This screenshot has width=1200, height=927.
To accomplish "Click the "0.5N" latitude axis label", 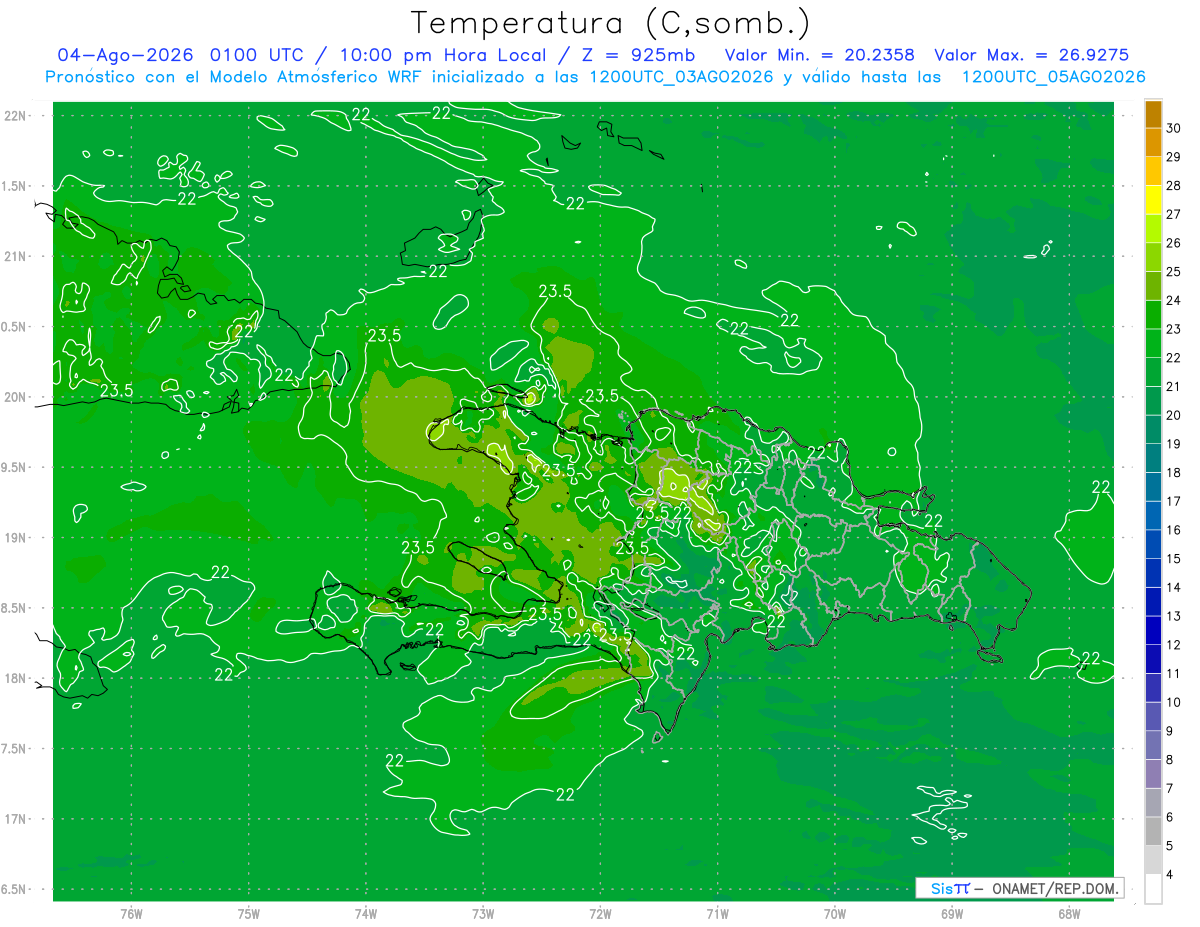I will coord(15,327).
